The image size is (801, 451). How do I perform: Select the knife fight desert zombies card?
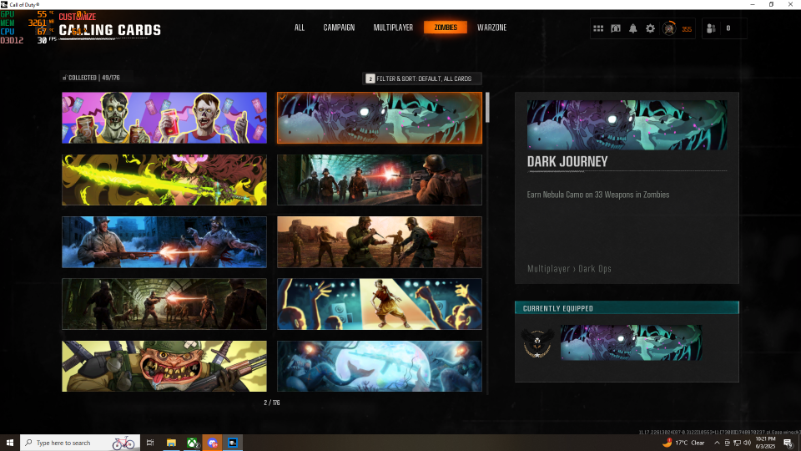point(380,242)
